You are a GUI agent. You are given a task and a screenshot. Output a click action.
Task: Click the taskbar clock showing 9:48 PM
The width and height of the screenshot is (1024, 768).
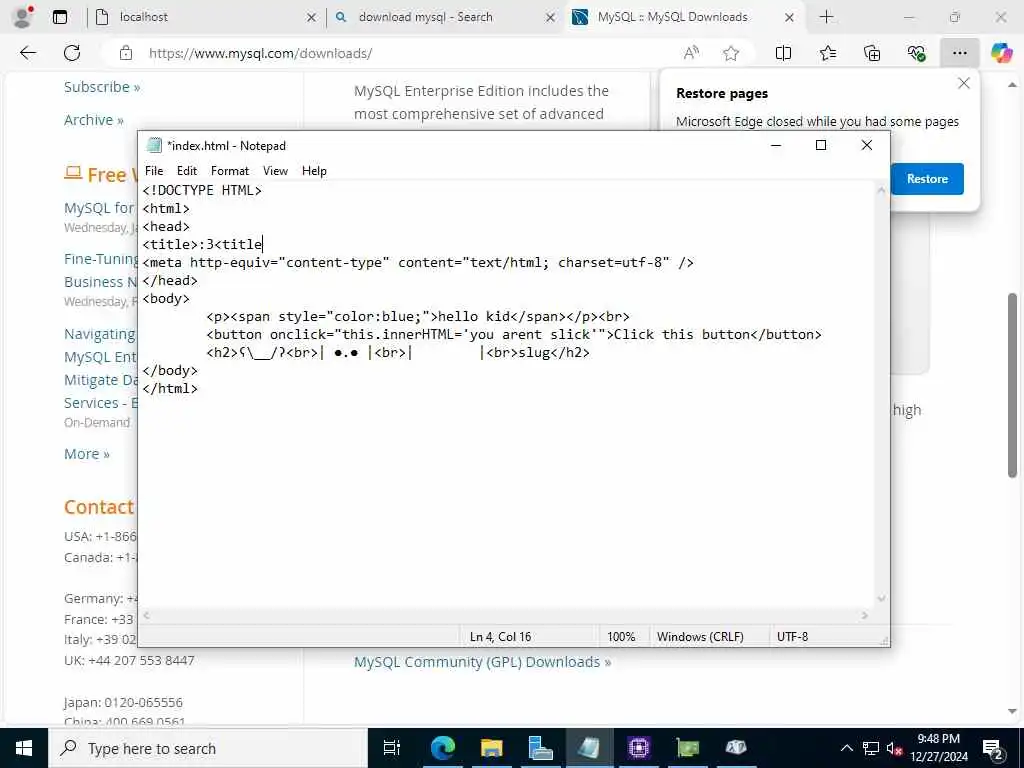[x=938, y=748]
